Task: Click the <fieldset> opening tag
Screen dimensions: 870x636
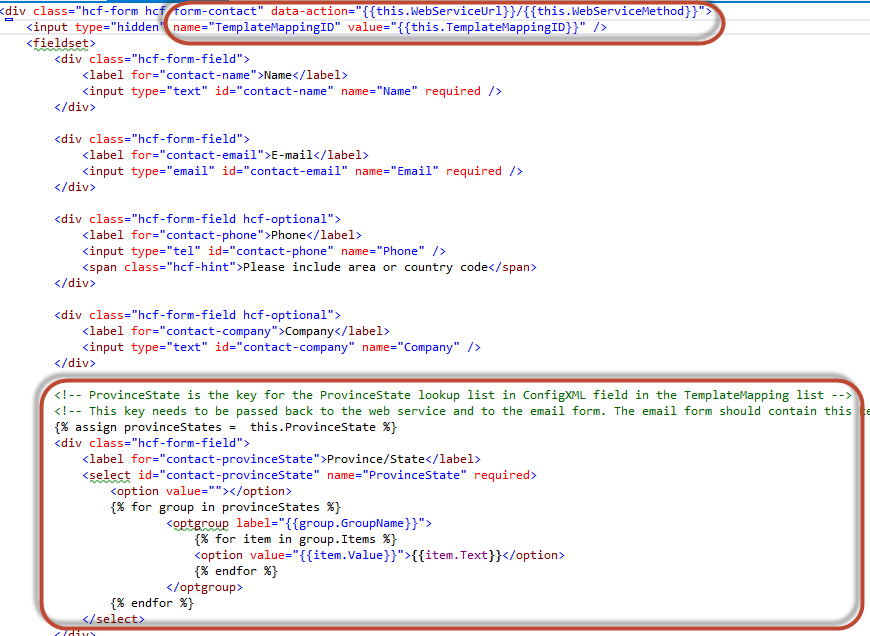Action: click(61, 43)
